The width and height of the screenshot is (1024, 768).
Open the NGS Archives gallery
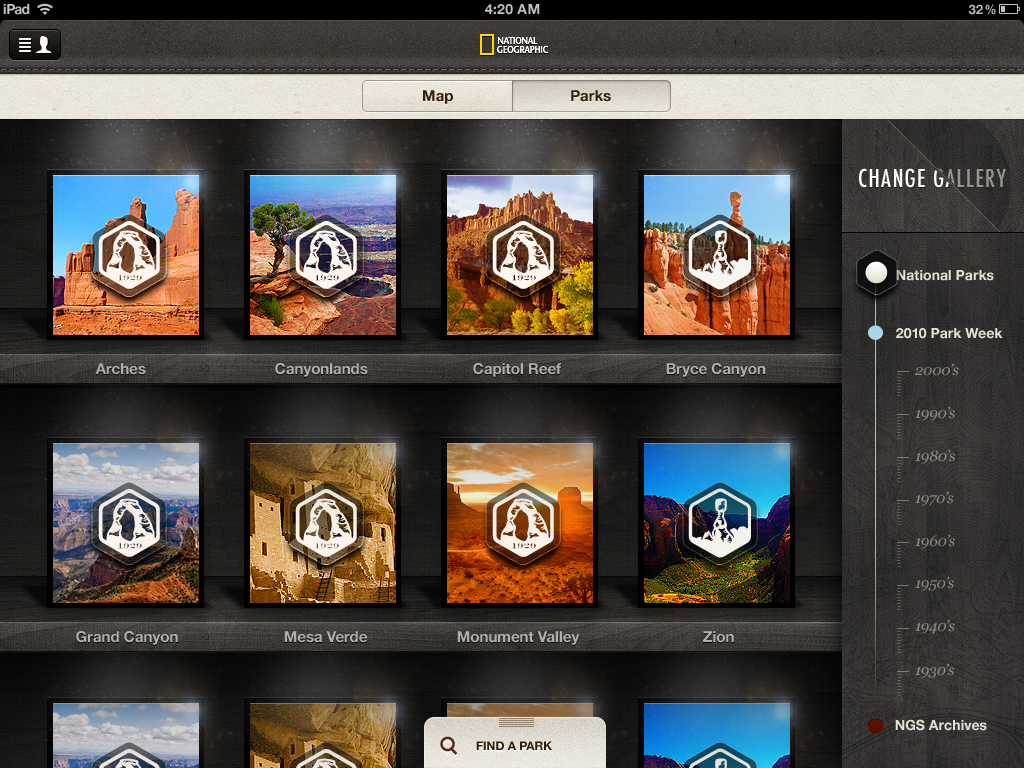pyautogui.click(x=940, y=726)
